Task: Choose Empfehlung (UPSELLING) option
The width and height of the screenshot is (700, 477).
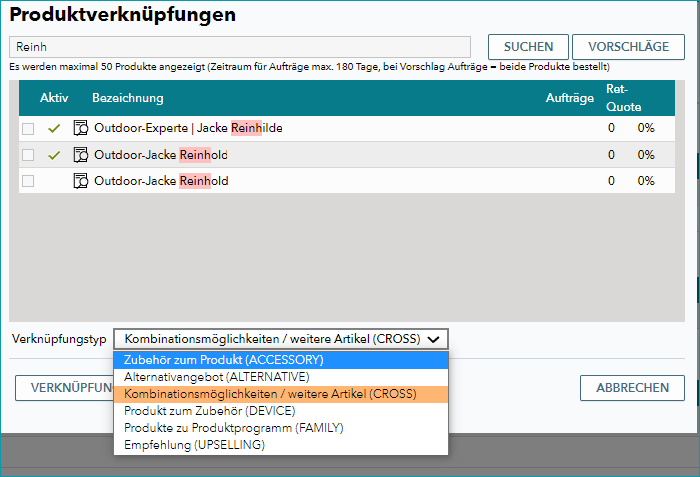Action: (281, 445)
